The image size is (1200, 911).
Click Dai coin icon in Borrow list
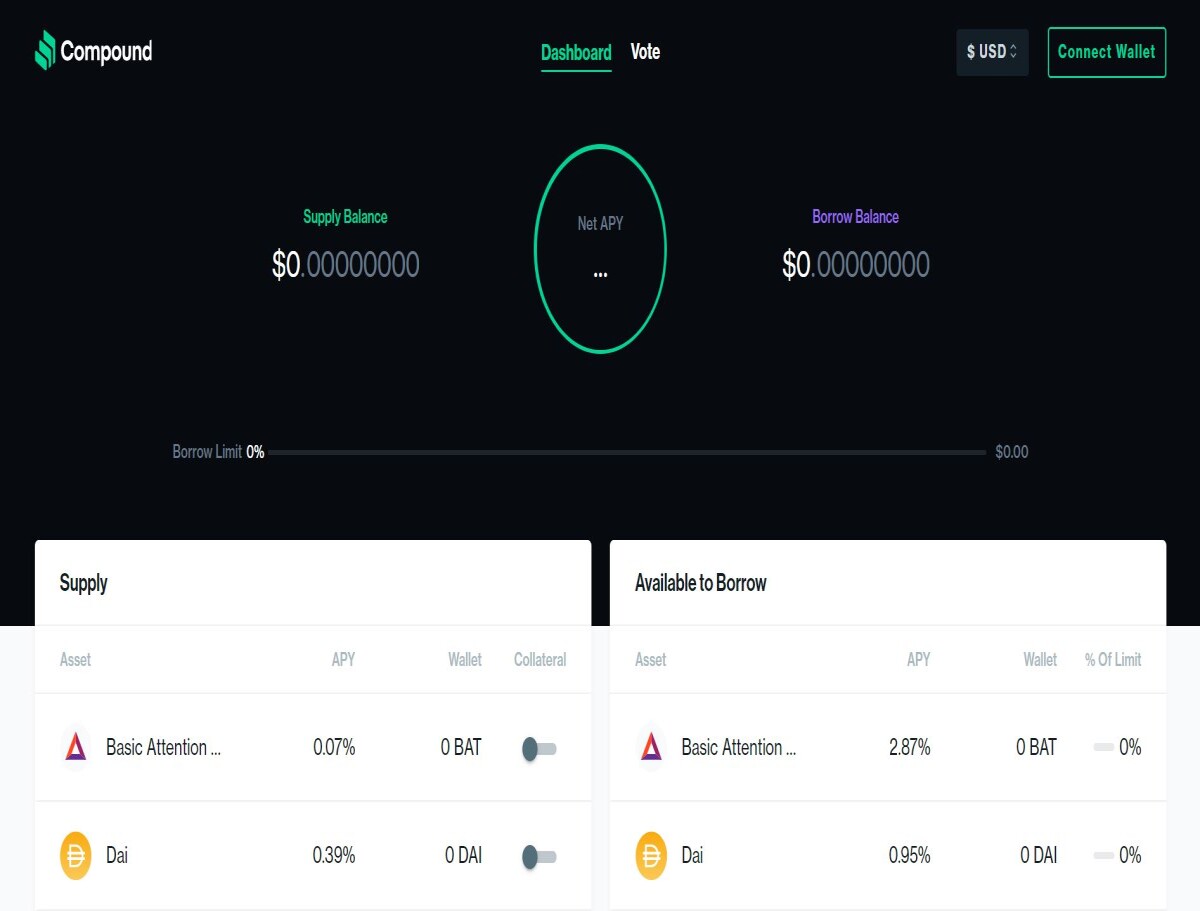click(x=651, y=856)
